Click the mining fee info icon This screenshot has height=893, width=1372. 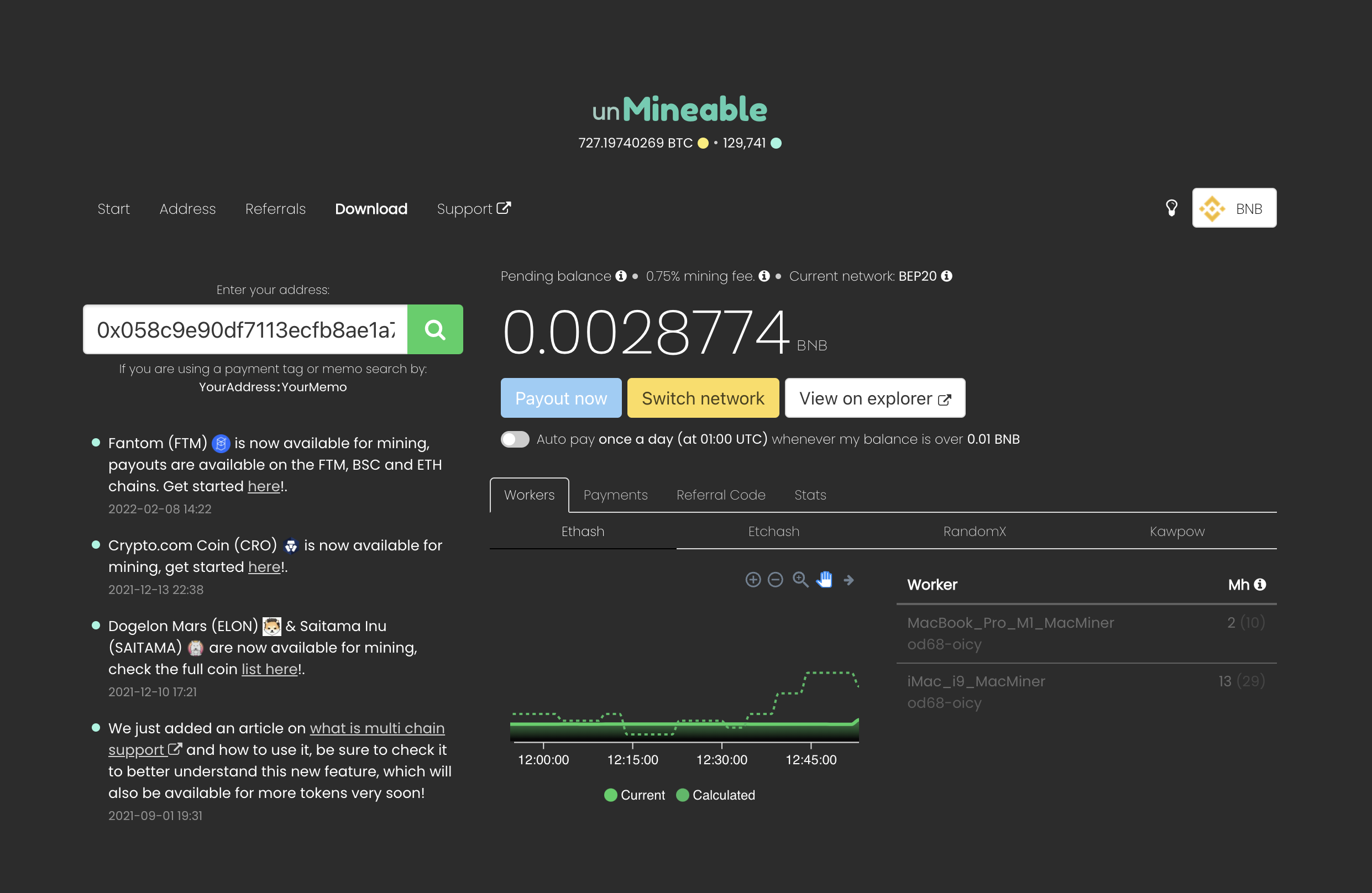pyautogui.click(x=764, y=276)
